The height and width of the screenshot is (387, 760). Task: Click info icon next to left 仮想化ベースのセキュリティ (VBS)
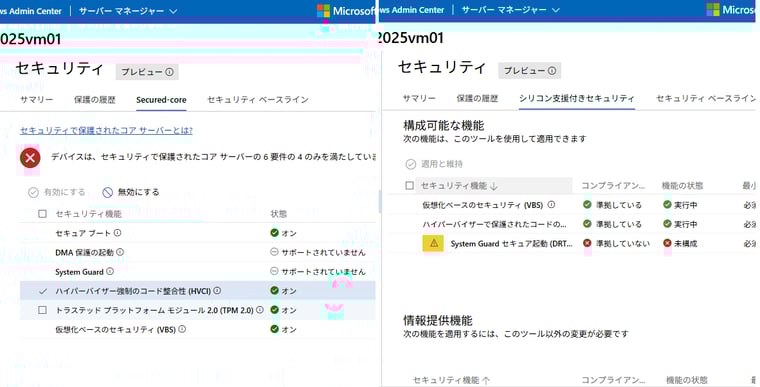coord(182,329)
